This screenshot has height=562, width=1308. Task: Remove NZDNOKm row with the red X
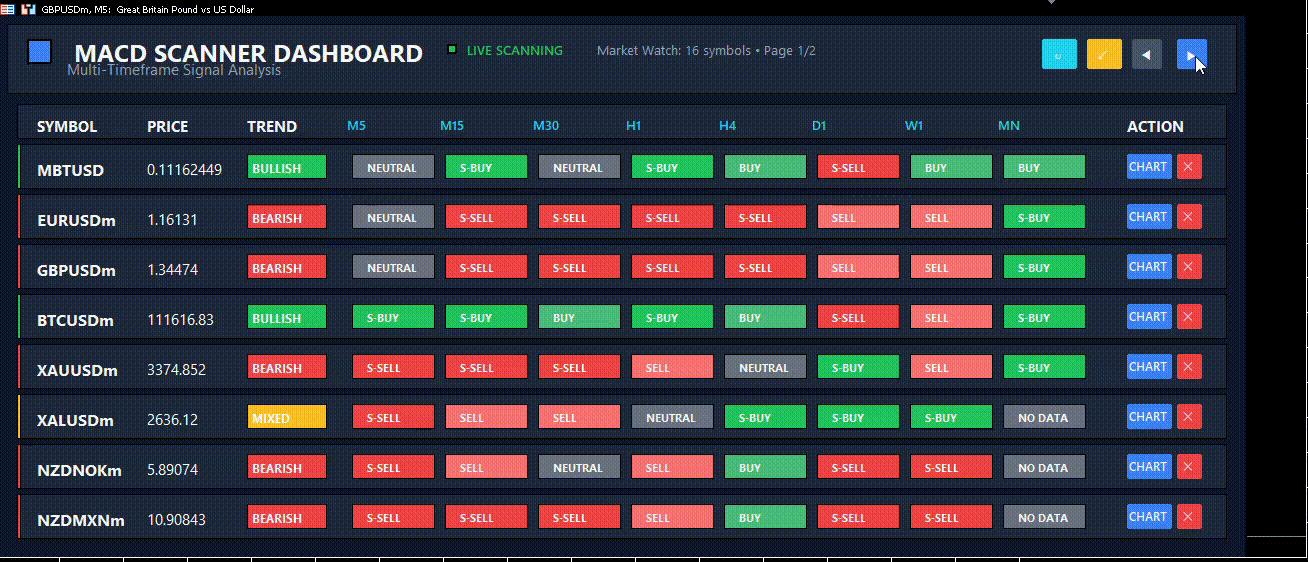pos(1189,467)
